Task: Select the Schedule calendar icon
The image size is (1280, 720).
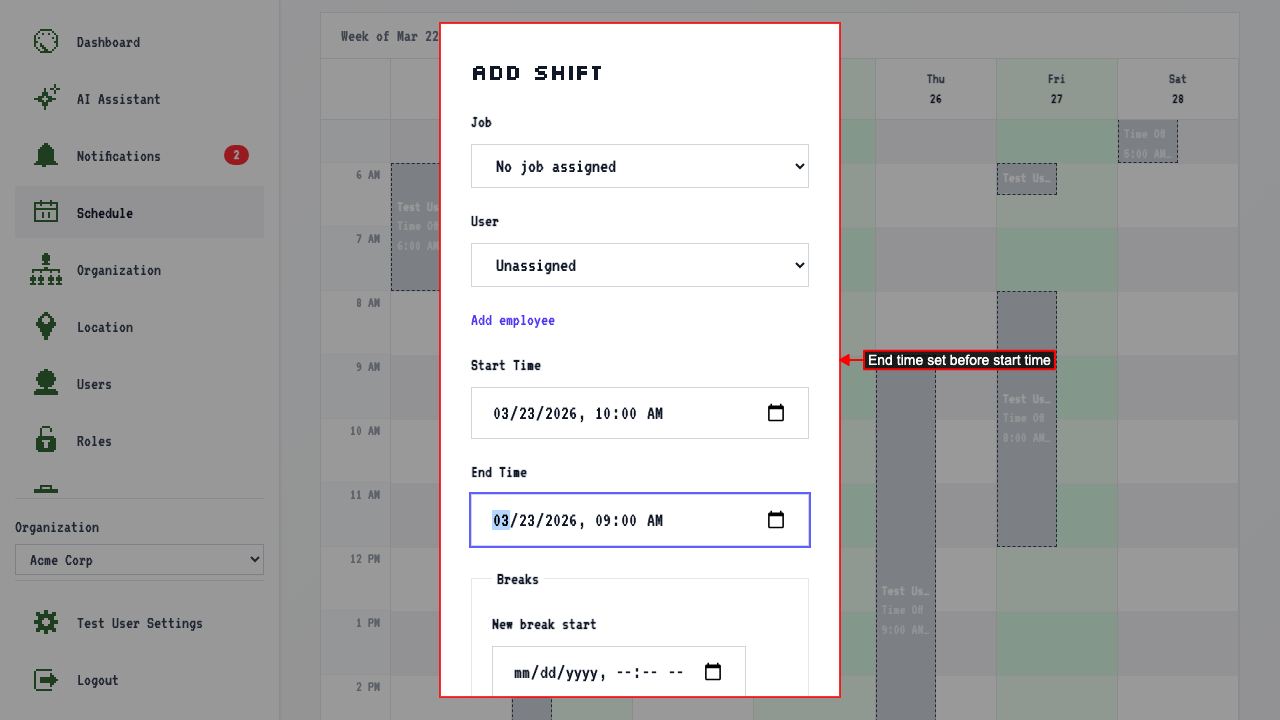Action: pos(46,212)
